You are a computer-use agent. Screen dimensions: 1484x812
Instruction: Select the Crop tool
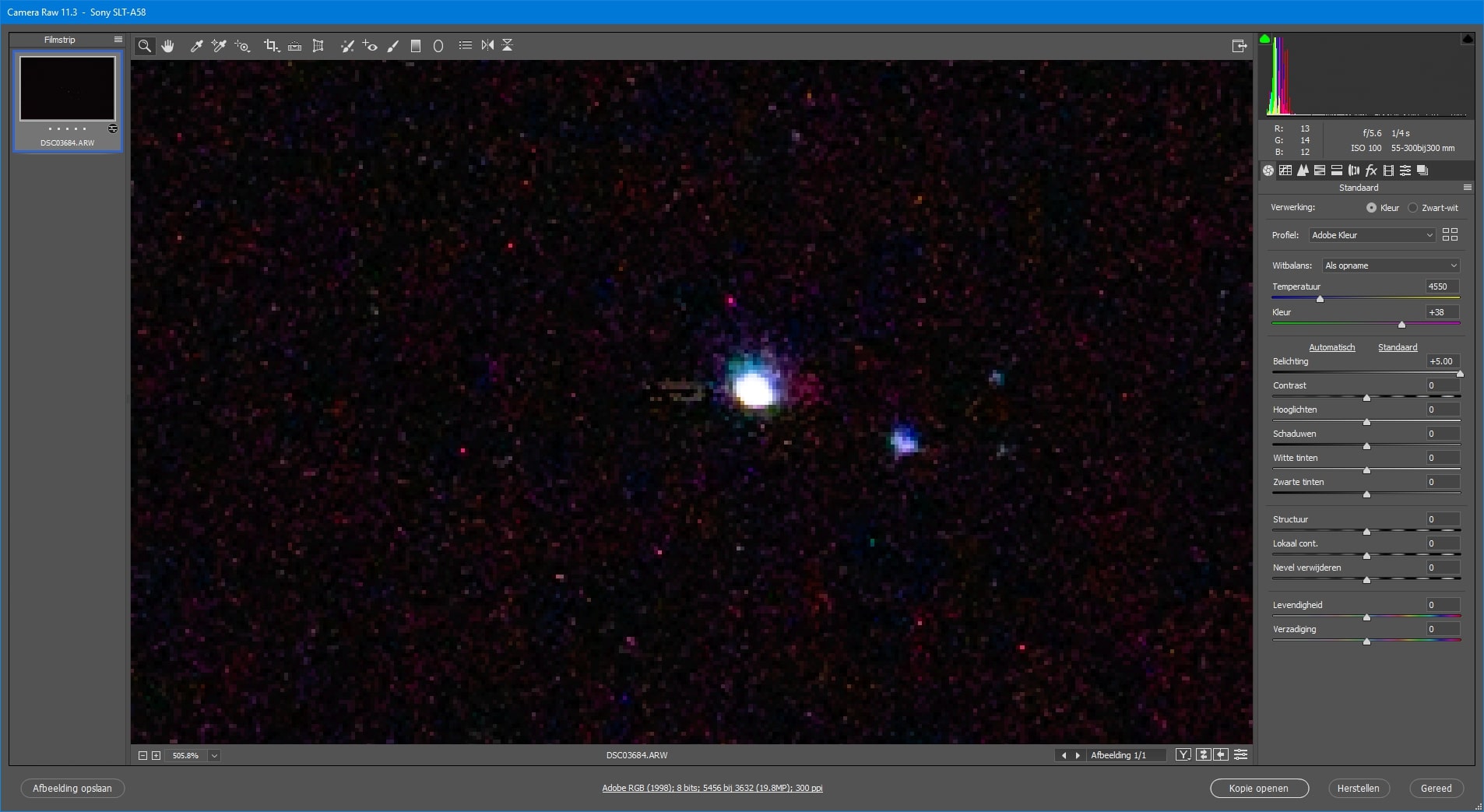pyautogui.click(x=271, y=46)
